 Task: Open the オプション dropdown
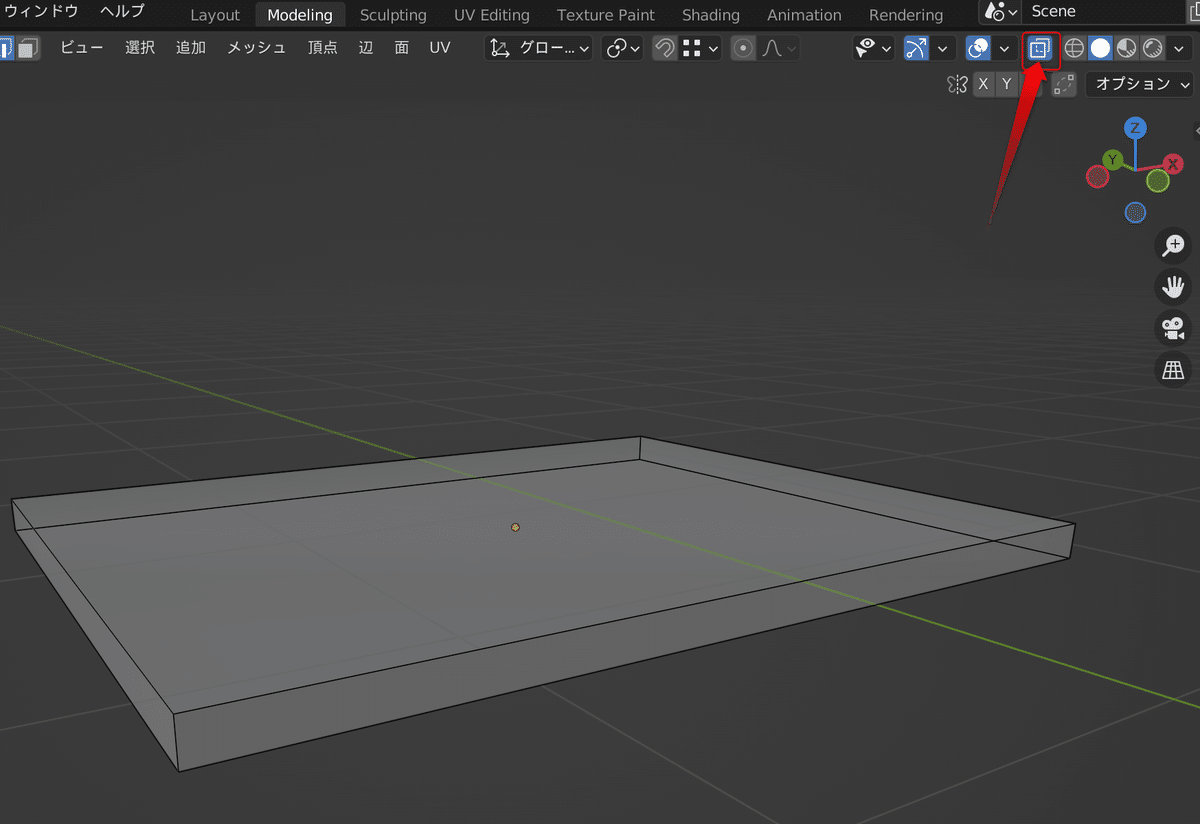[x=1139, y=84]
